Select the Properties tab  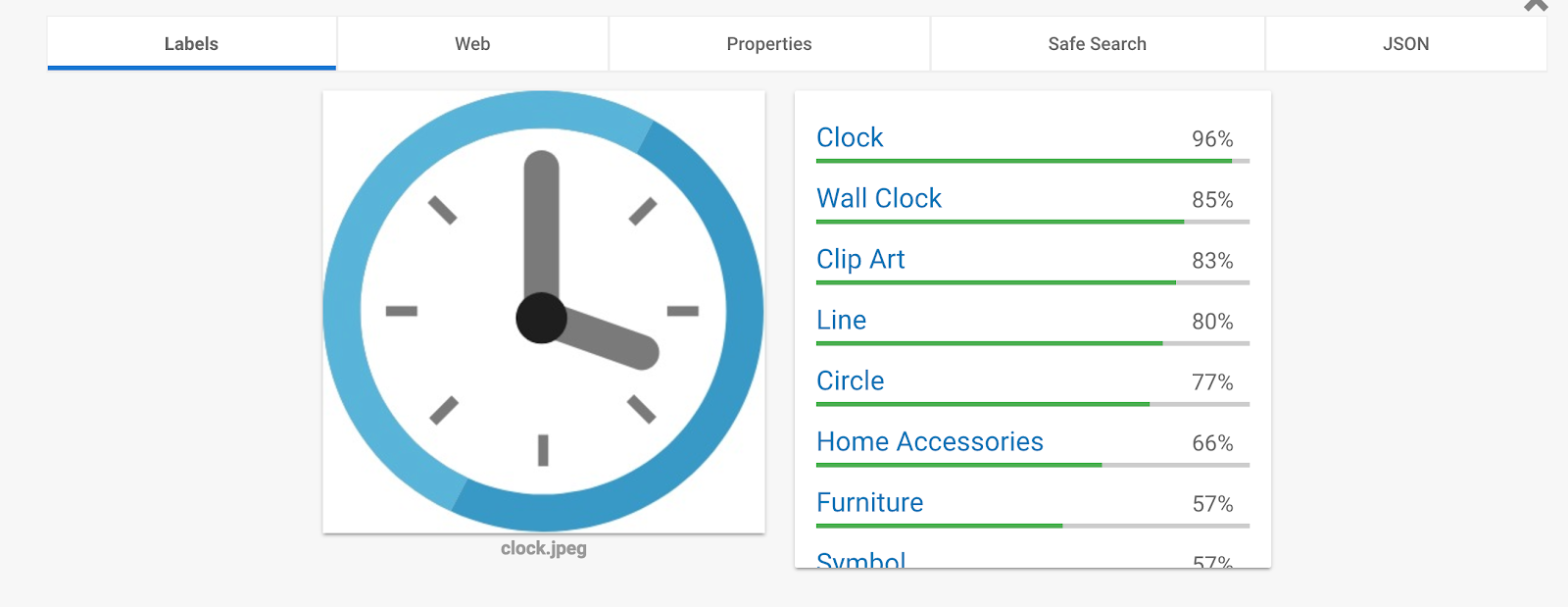769,43
